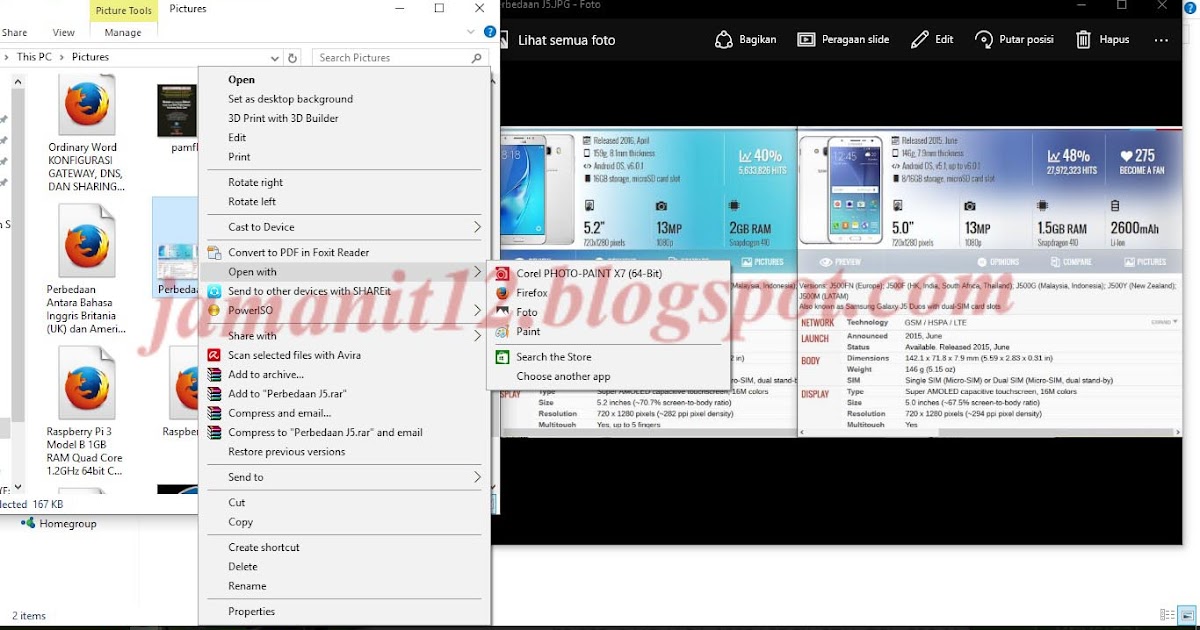The height and width of the screenshot is (630, 1200).
Task: Switch to large icons view in status bar
Action: pyautogui.click(x=1186, y=615)
